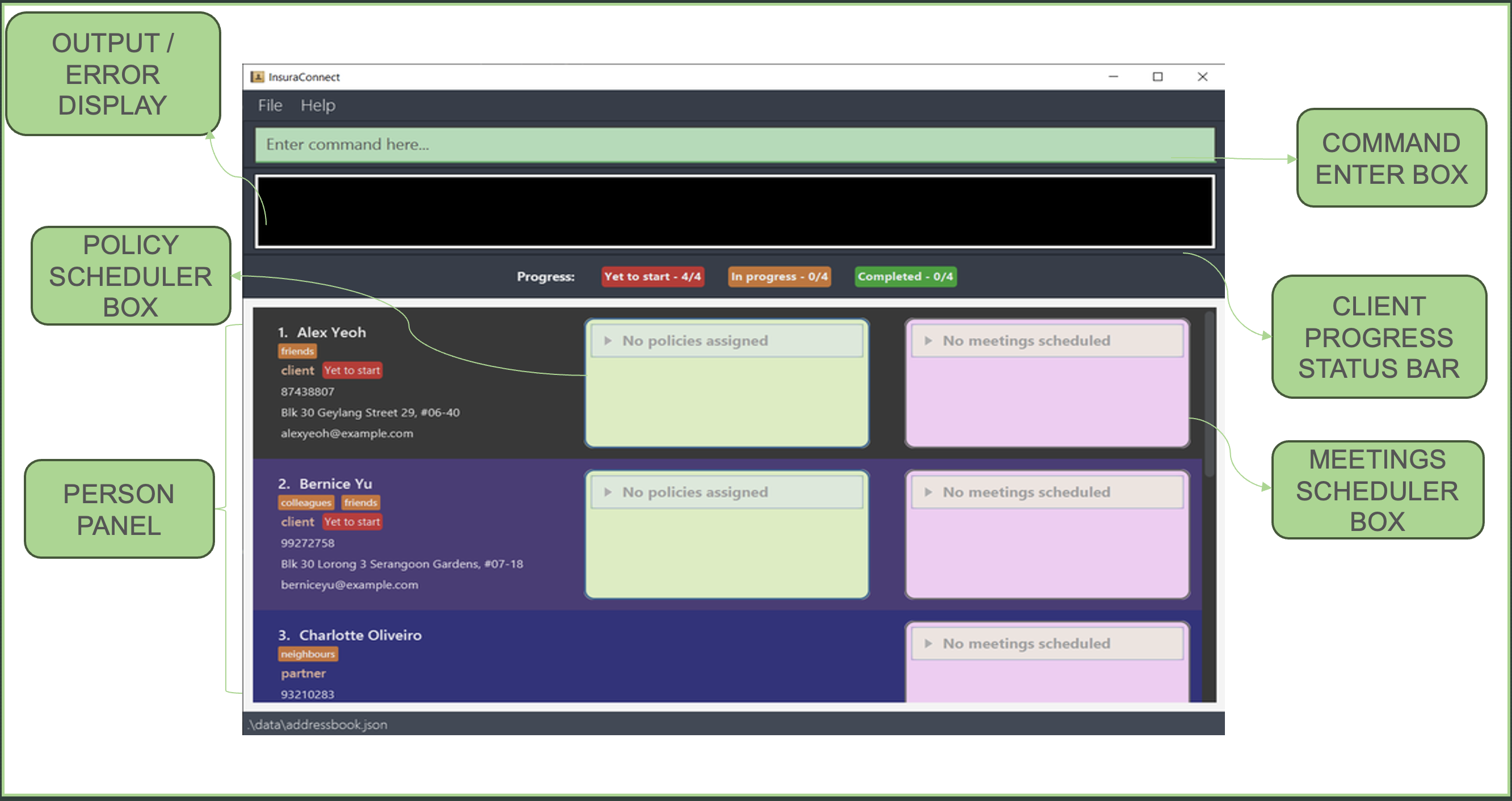Screen dimensions: 1512x801
Task: Click Alex Yeoh's 'Yet to start' status label
Action: pyautogui.click(x=352, y=371)
